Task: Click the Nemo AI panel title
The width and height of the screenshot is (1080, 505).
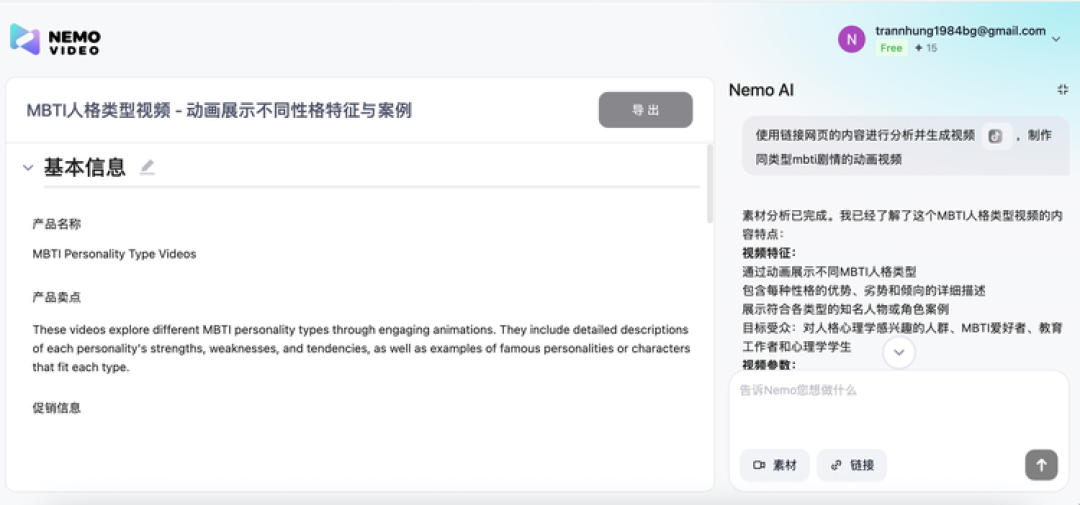Action: tap(761, 90)
